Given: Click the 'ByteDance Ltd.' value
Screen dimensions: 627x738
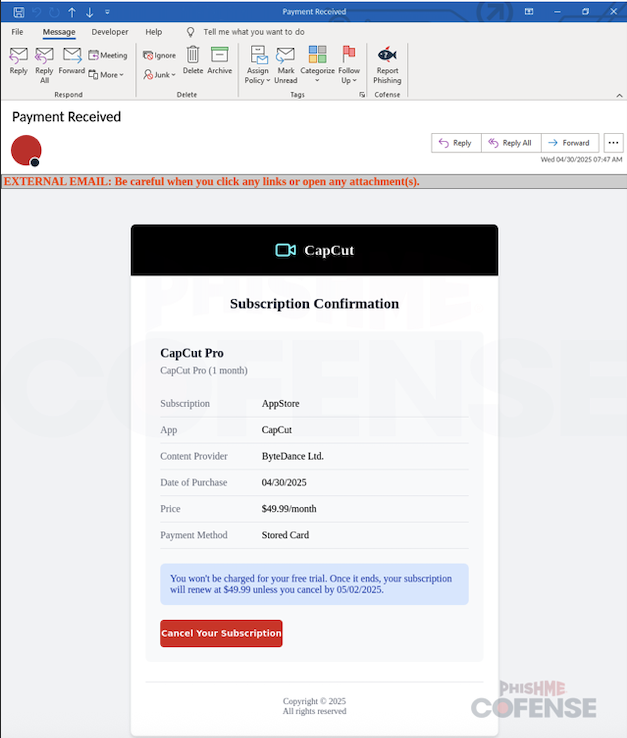Looking at the screenshot, I should pyautogui.click(x=293, y=456).
